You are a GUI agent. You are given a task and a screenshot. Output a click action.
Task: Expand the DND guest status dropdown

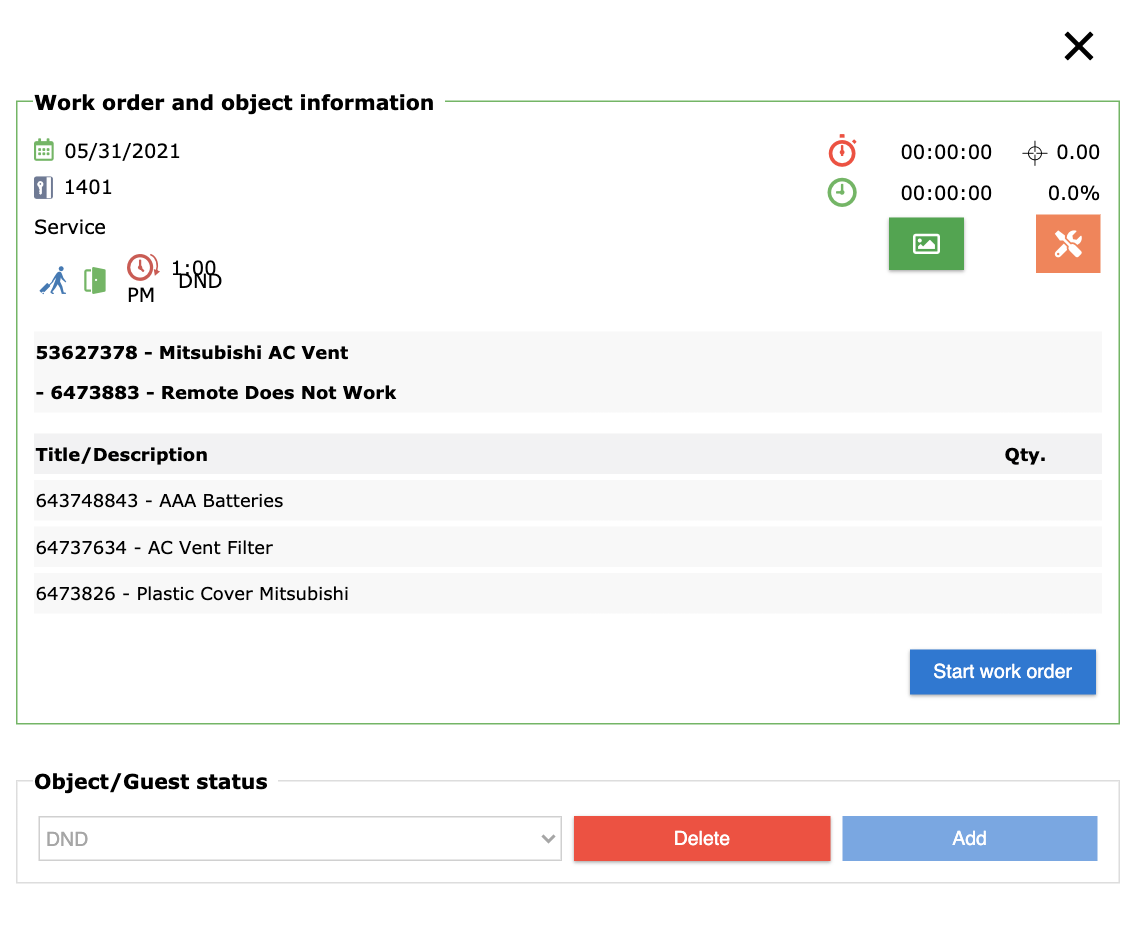coord(299,839)
